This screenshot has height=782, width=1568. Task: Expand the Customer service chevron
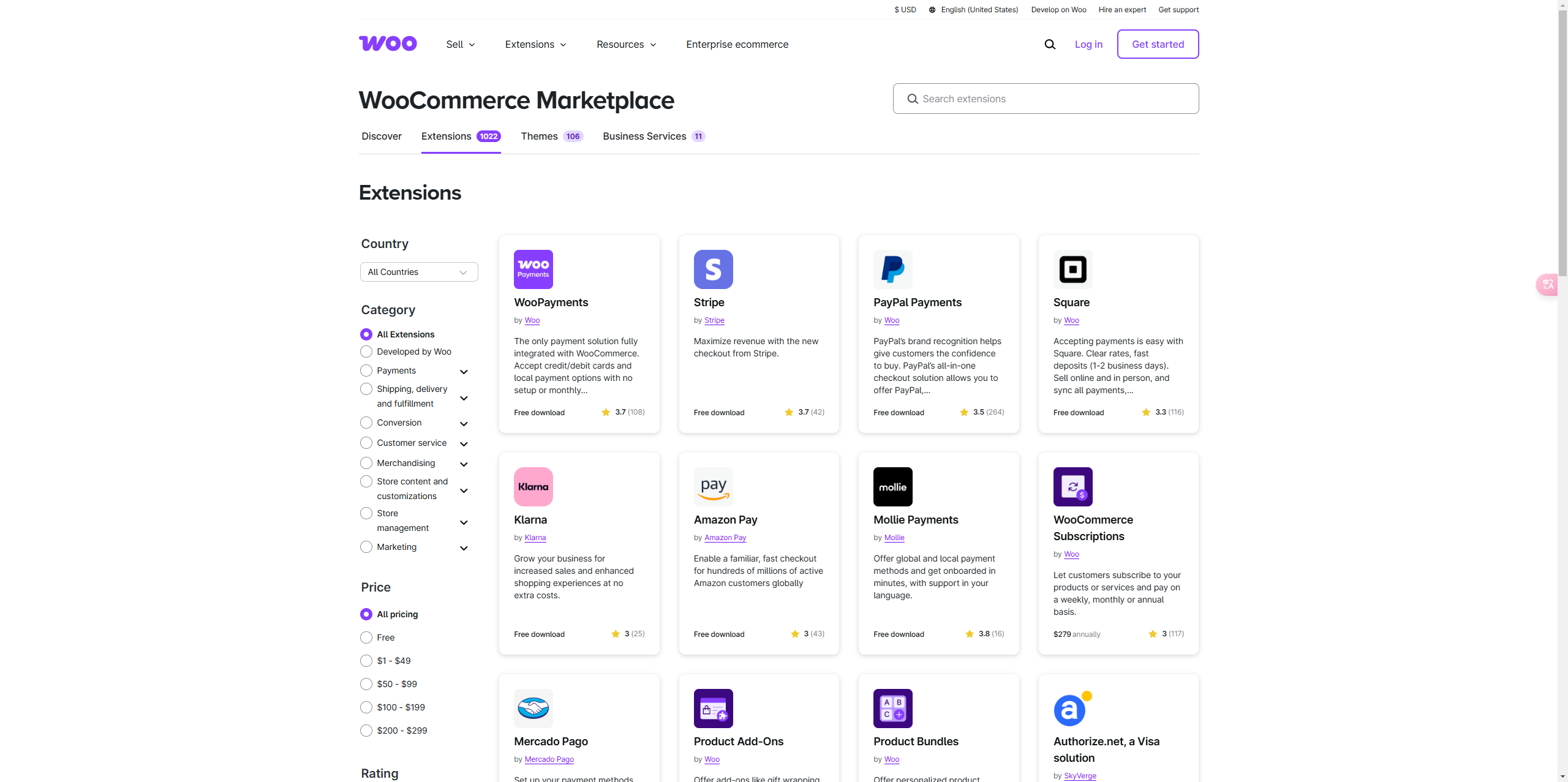point(464,444)
